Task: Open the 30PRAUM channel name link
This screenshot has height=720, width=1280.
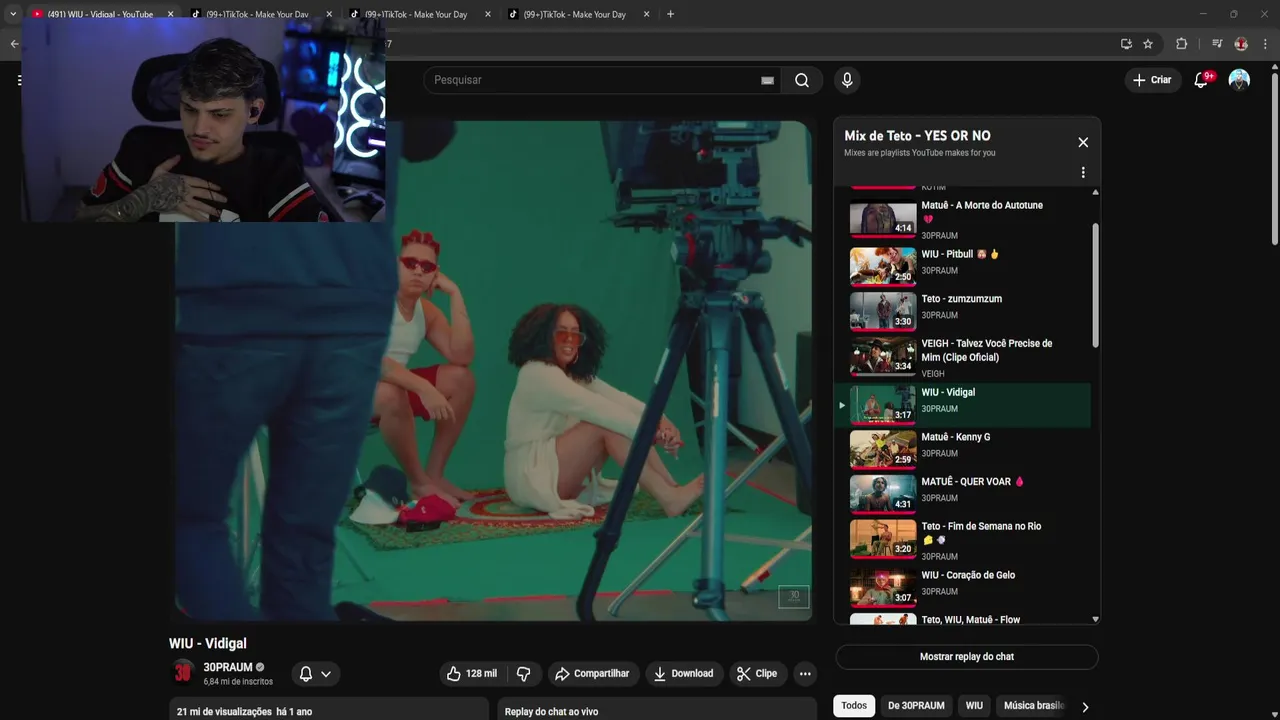Action: 228,667
